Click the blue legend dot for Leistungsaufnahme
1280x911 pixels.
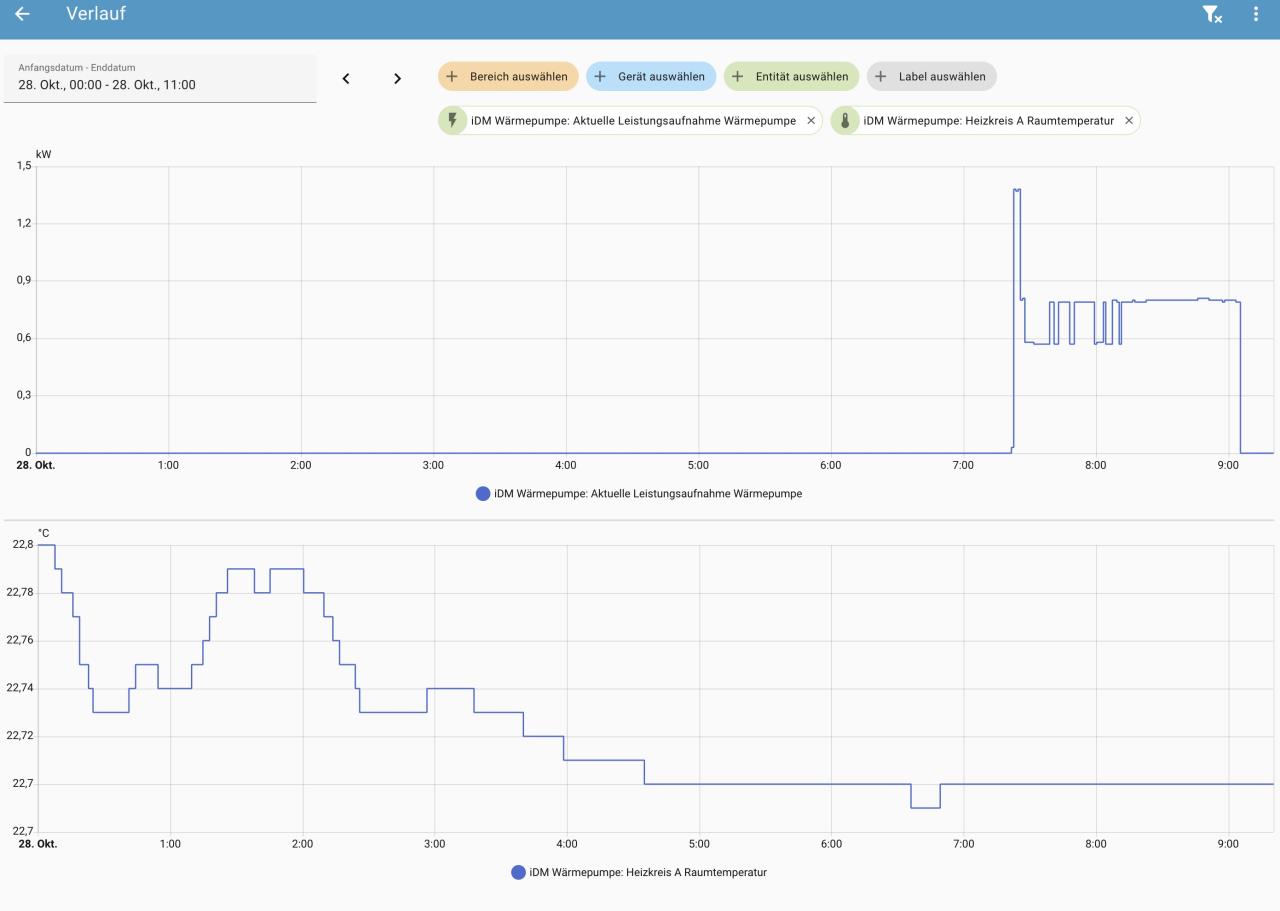[x=483, y=493]
